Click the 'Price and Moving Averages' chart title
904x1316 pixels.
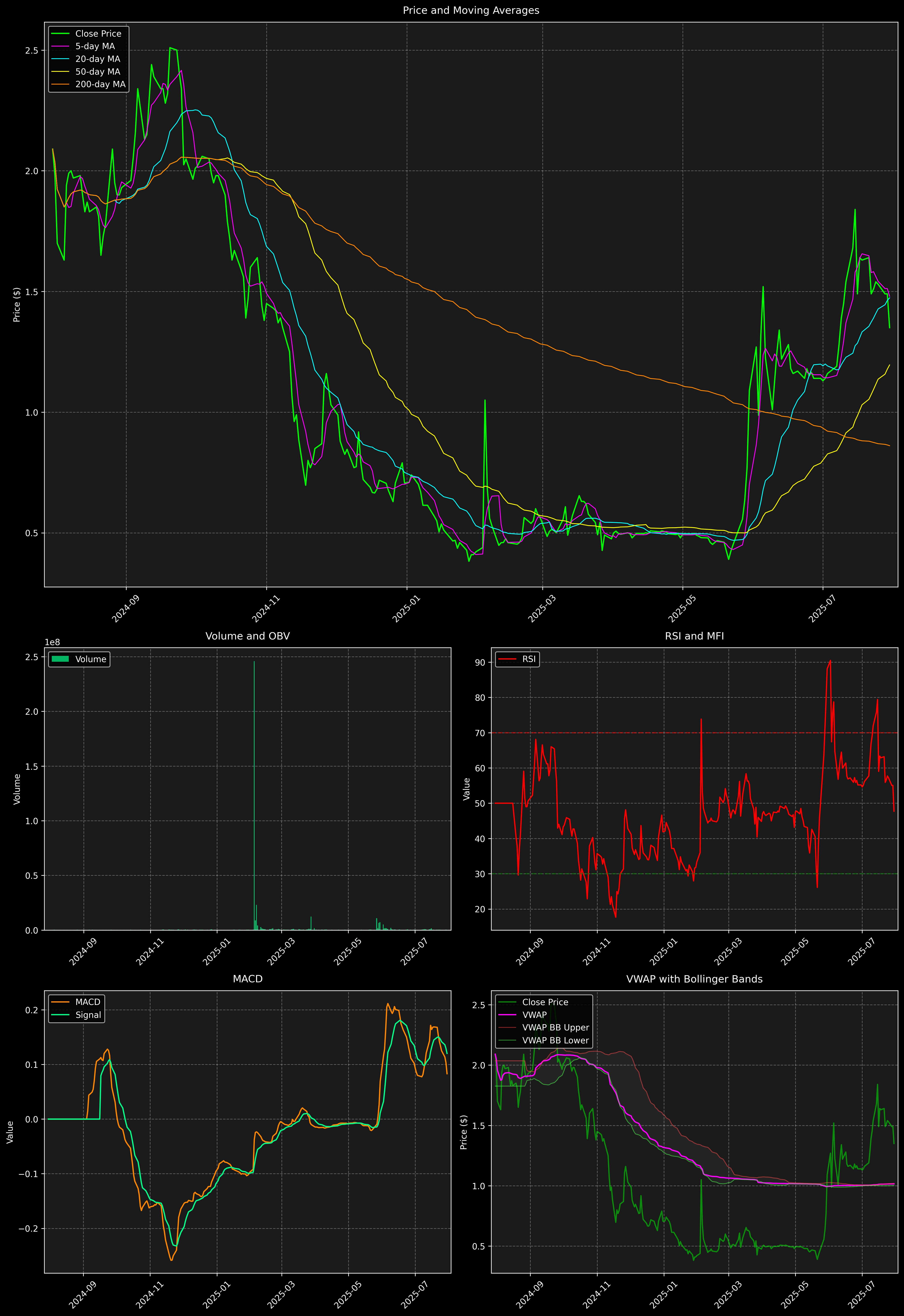471,10
